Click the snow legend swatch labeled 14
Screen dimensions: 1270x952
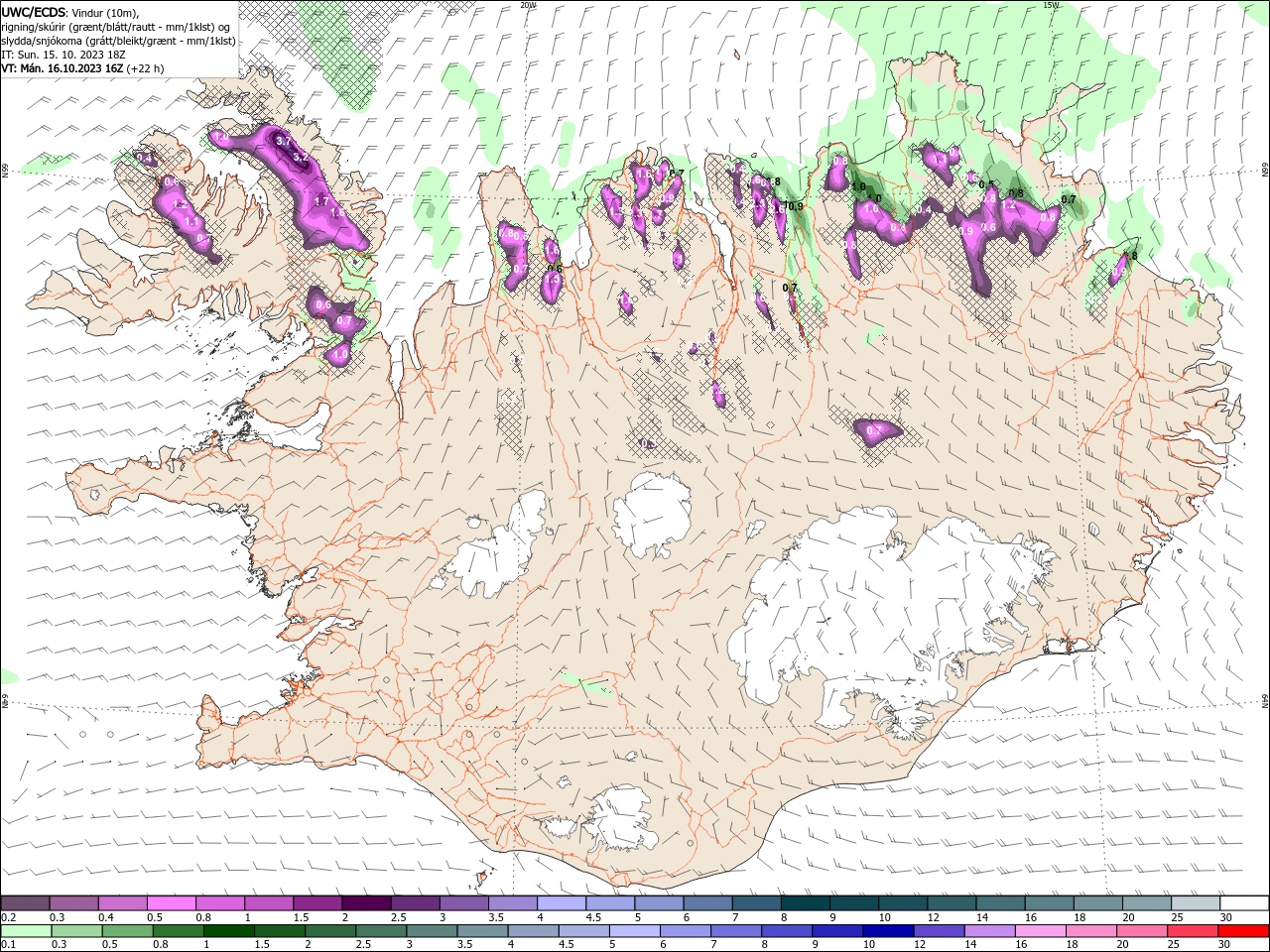999,903
